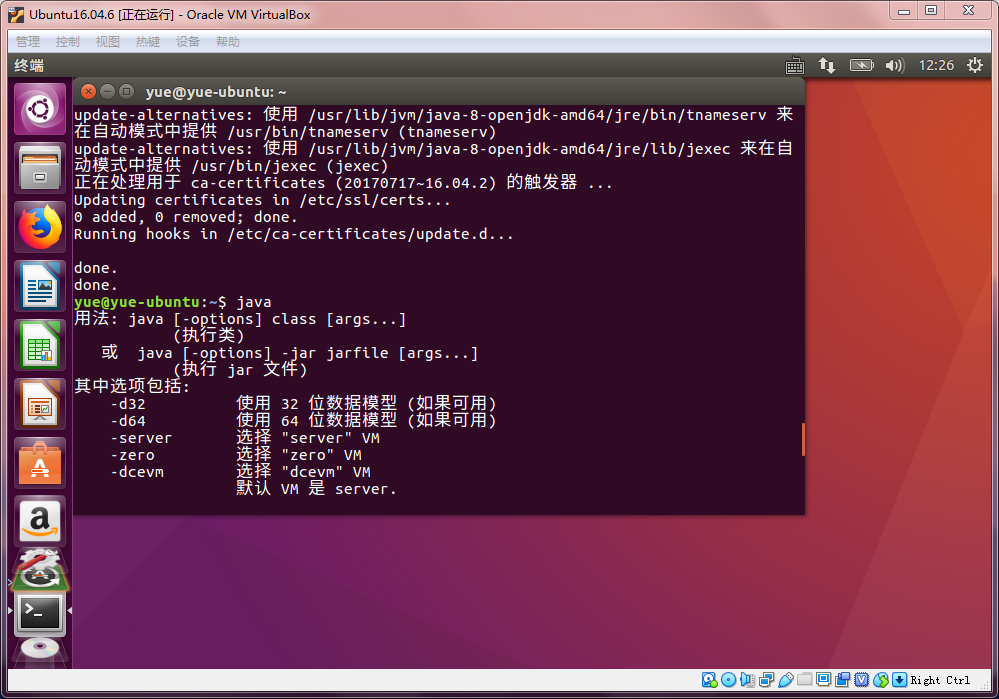Open keyboard input method indicator
The height and width of the screenshot is (699, 999).
pos(794,66)
